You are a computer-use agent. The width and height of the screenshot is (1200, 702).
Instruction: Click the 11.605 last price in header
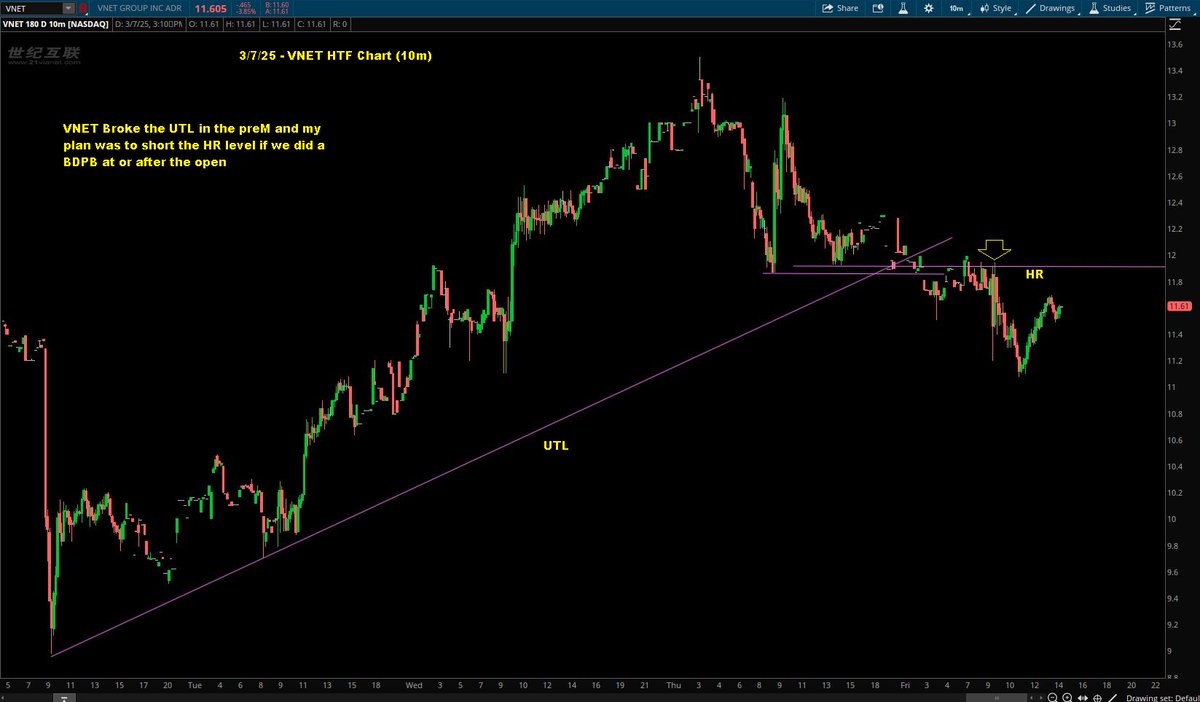pyautogui.click(x=211, y=8)
